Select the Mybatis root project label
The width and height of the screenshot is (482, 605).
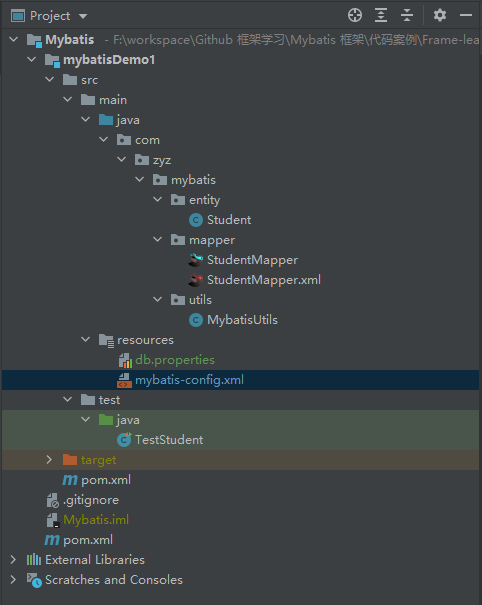(70, 40)
